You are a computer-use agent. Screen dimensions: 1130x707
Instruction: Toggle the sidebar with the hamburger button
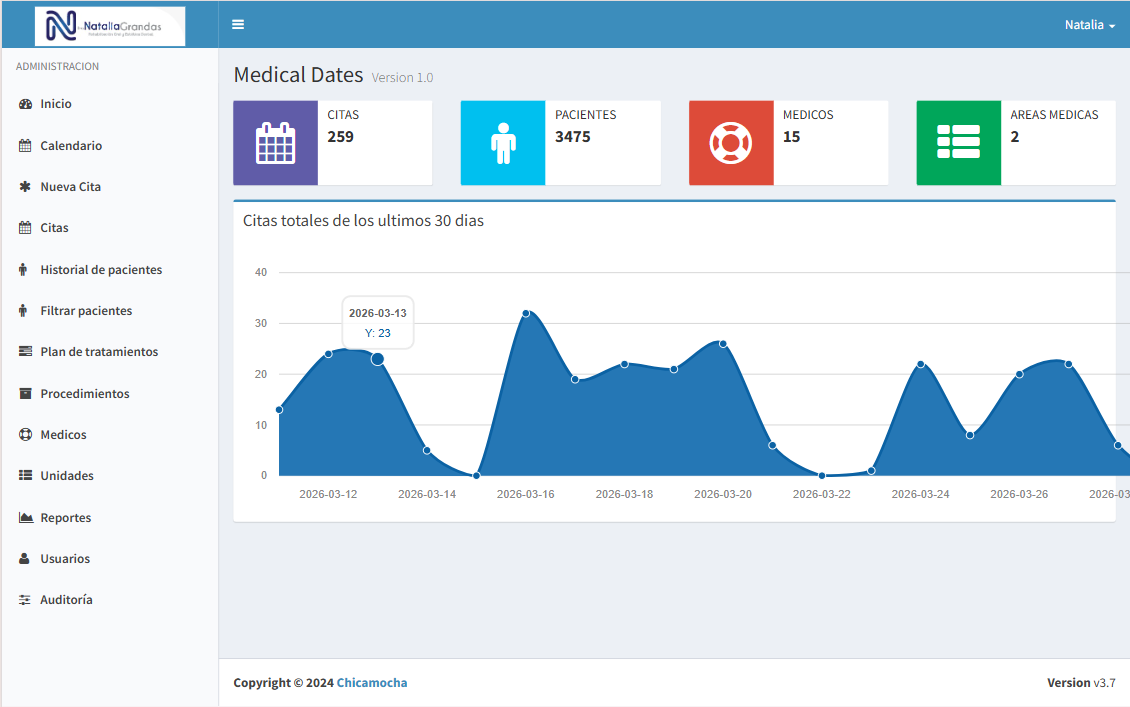238,23
